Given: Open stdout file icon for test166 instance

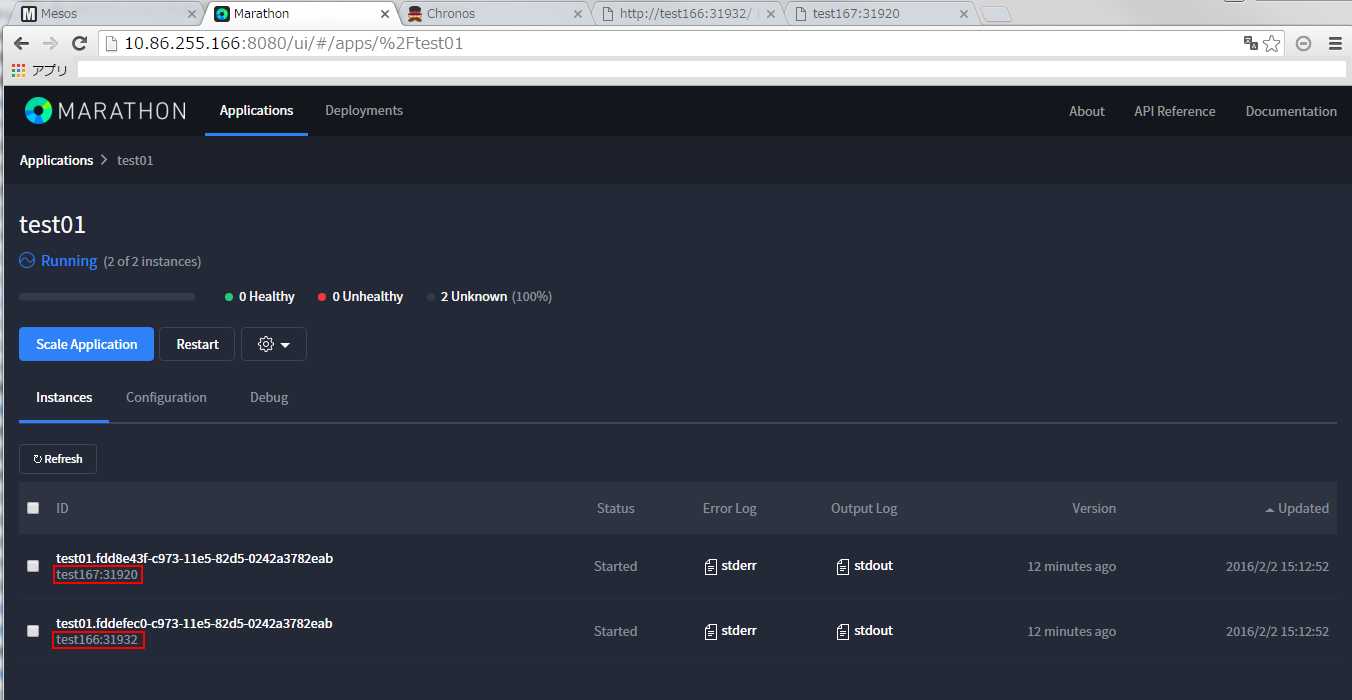Looking at the screenshot, I should tap(843, 632).
